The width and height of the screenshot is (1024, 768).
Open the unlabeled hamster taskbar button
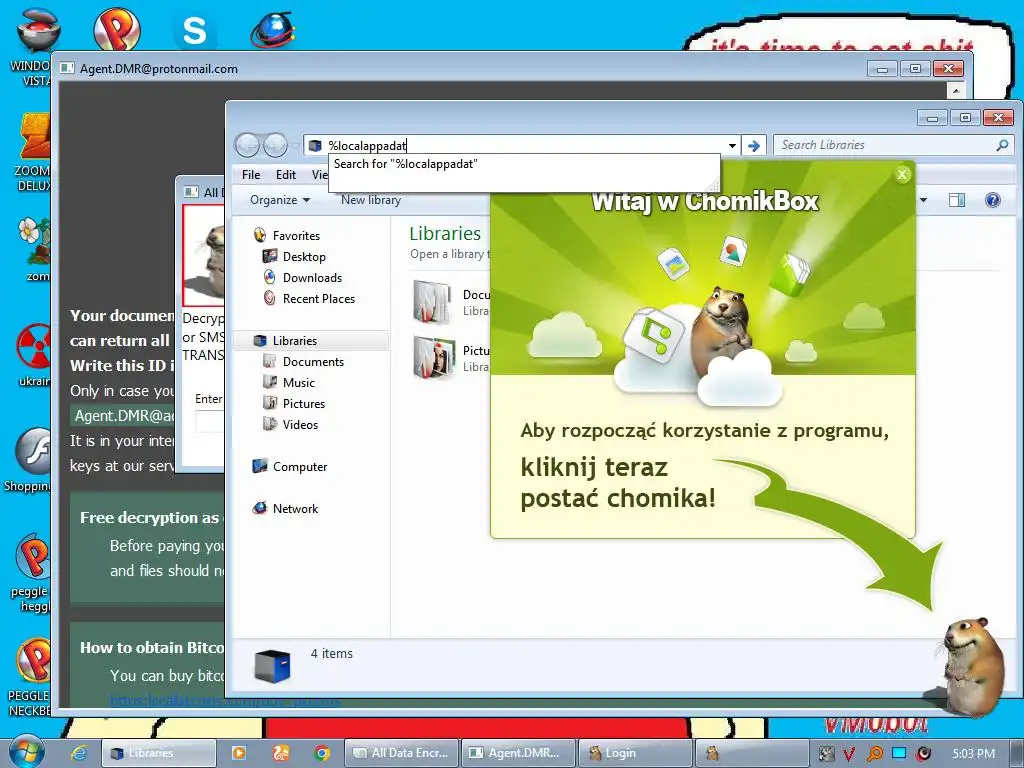[752, 753]
